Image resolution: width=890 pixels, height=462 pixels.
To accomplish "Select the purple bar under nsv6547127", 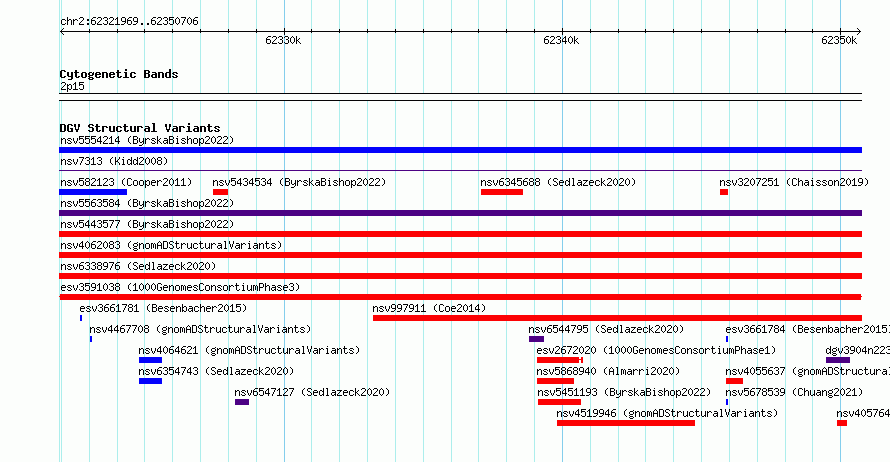I will [242, 402].
